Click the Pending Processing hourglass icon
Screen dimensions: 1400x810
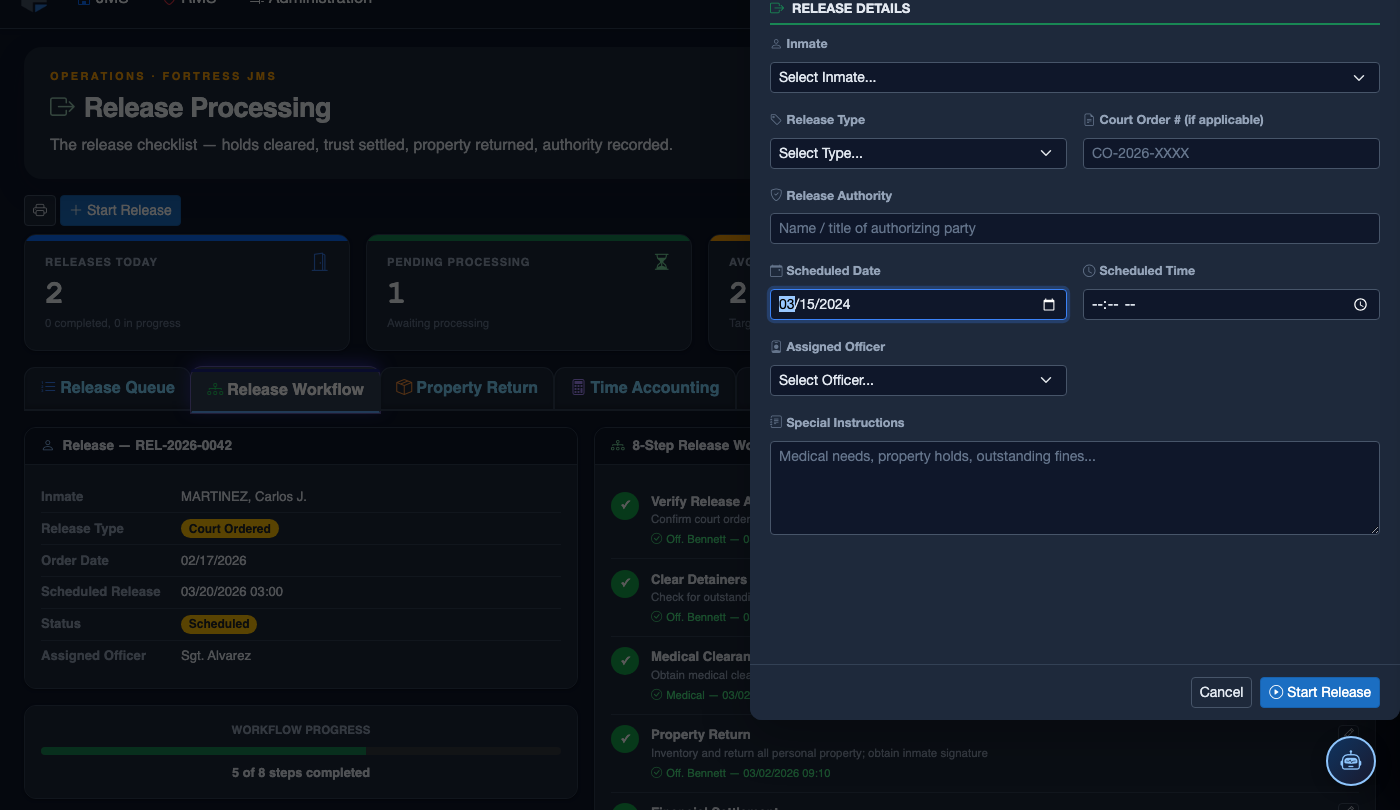[x=662, y=262]
